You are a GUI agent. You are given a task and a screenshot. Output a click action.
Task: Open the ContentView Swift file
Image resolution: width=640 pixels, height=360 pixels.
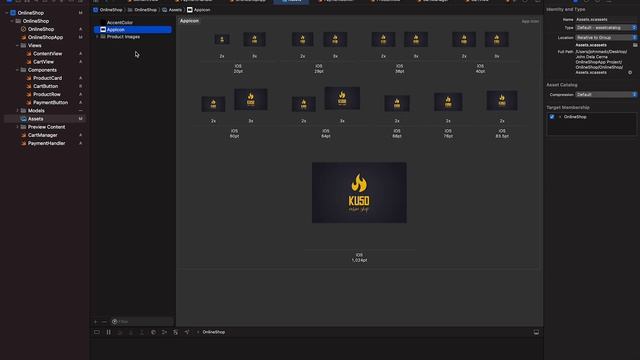47,53
